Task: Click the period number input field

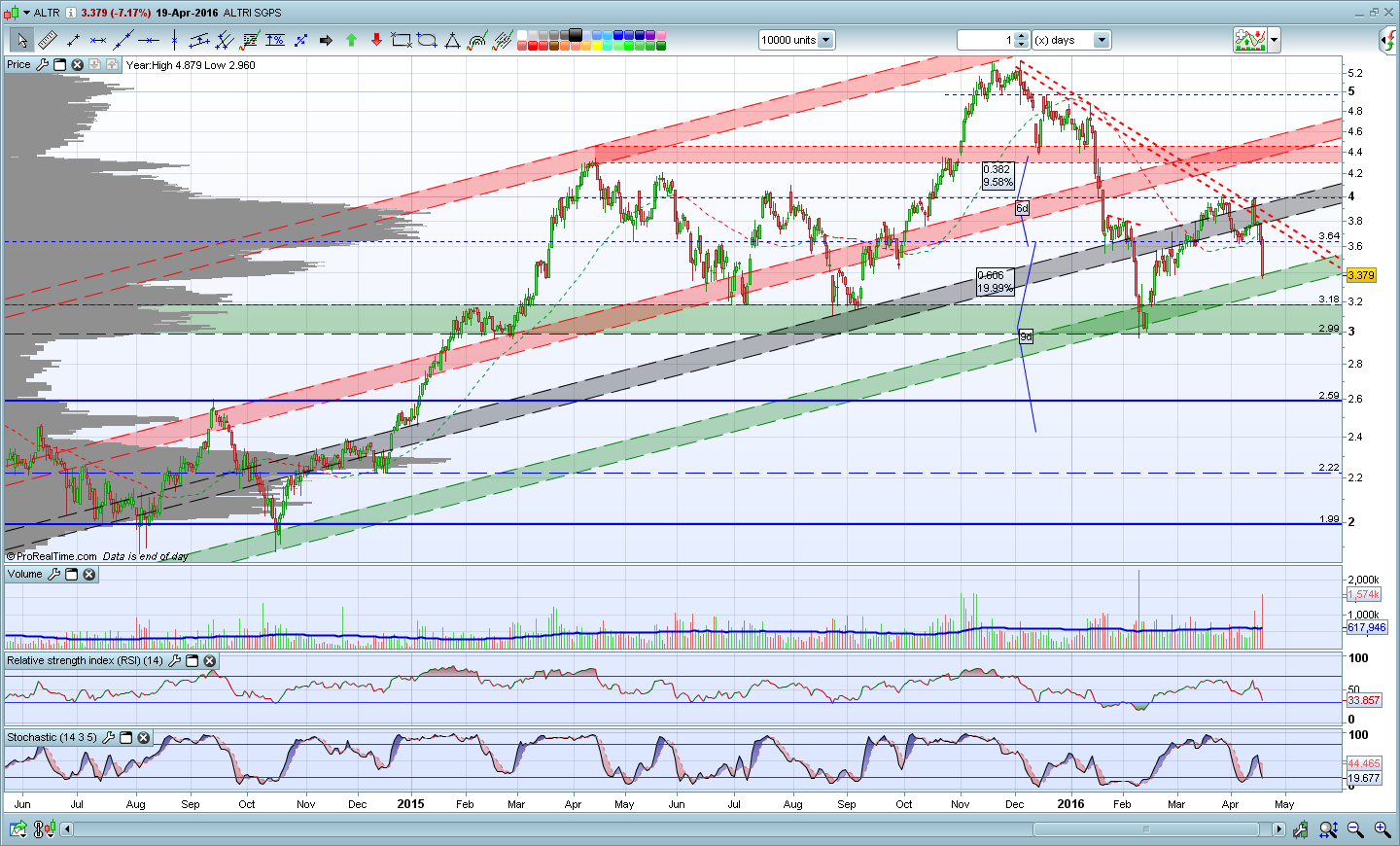Action: (986, 40)
